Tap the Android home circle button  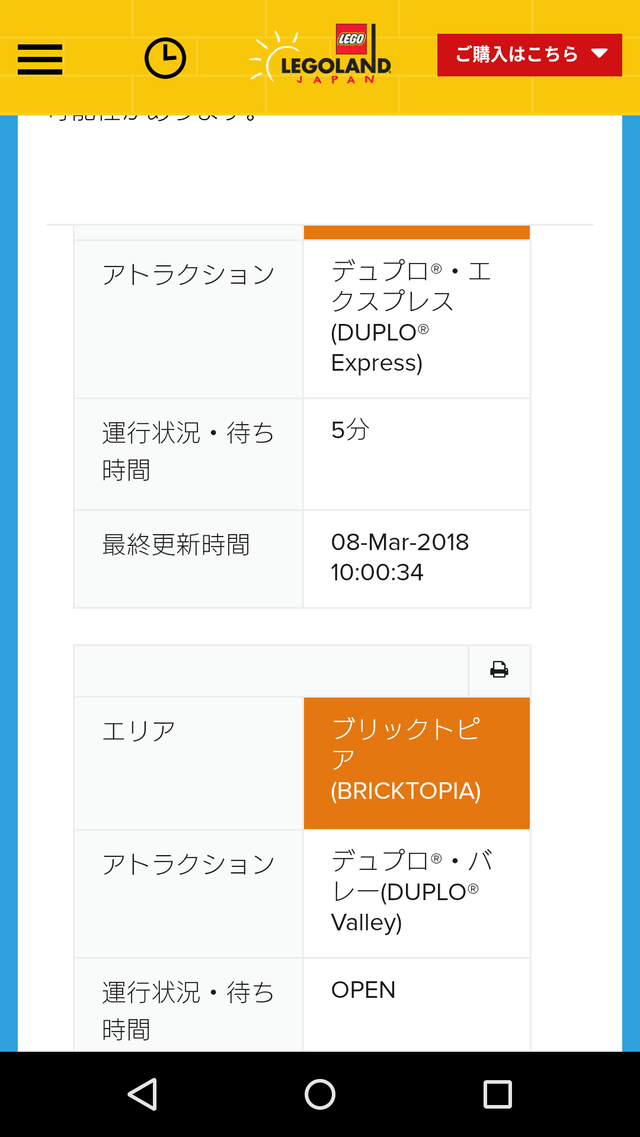pyautogui.click(x=320, y=1093)
